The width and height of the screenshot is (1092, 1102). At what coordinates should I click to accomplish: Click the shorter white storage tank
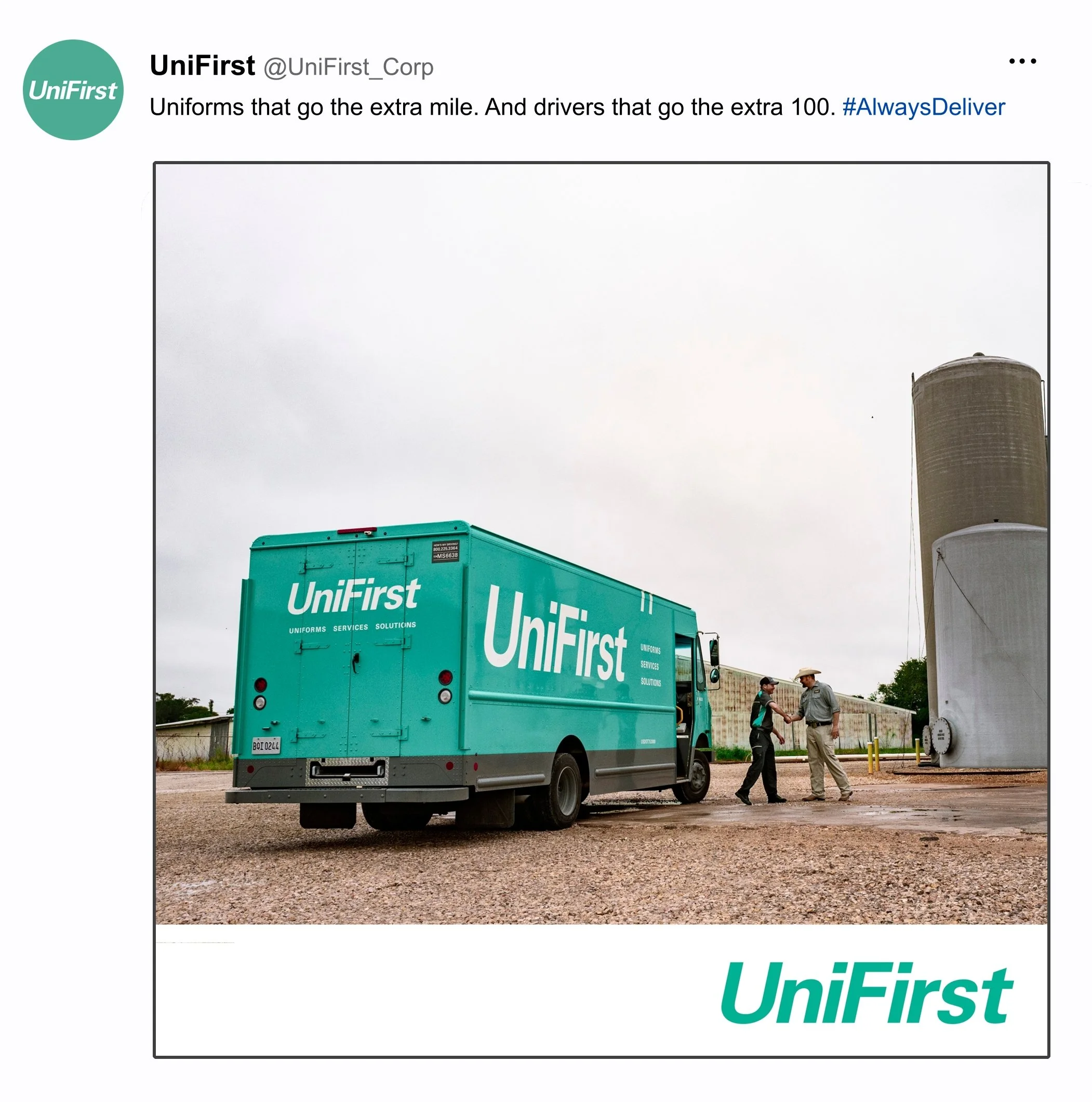pos(991,646)
